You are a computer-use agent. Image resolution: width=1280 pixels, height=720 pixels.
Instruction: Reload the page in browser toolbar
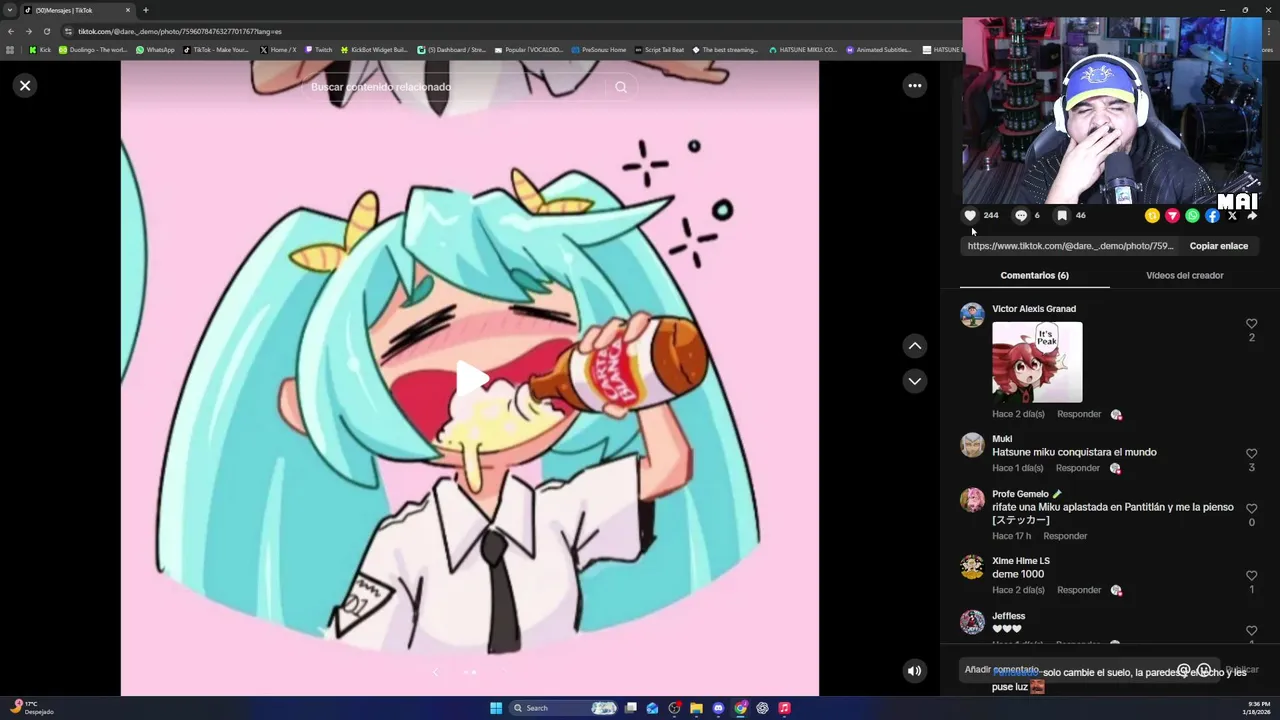pyautogui.click(x=46, y=31)
